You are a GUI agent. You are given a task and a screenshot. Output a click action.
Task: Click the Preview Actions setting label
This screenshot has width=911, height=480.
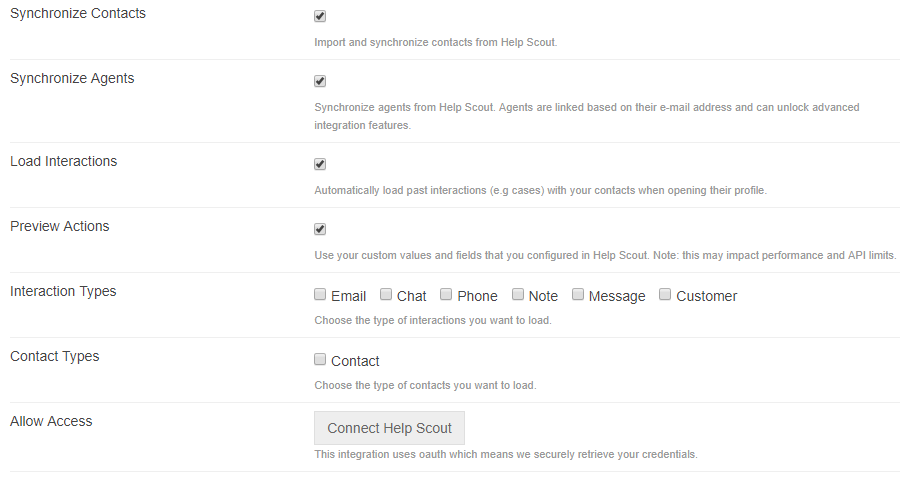click(x=60, y=227)
